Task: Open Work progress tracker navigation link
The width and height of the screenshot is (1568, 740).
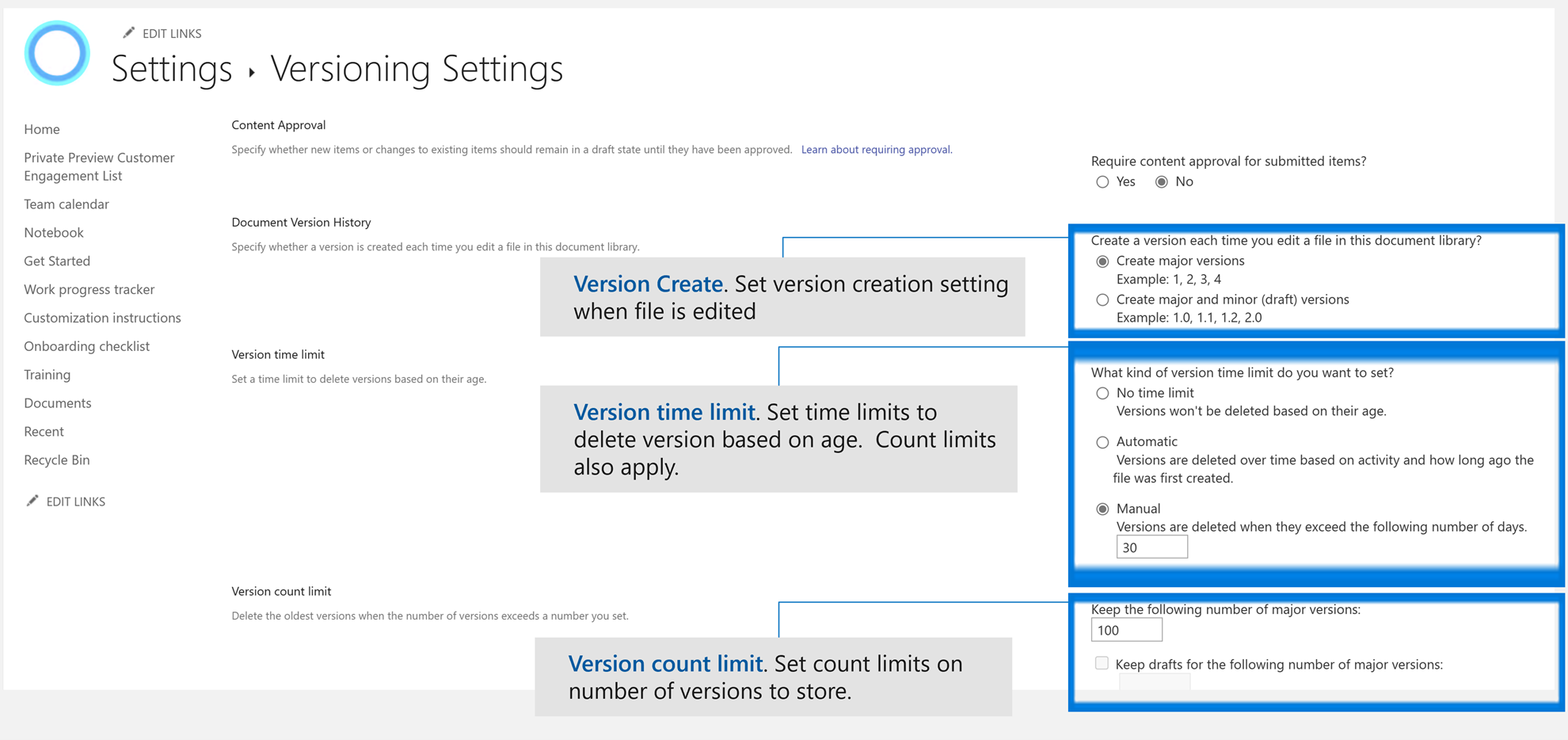Action: point(89,290)
